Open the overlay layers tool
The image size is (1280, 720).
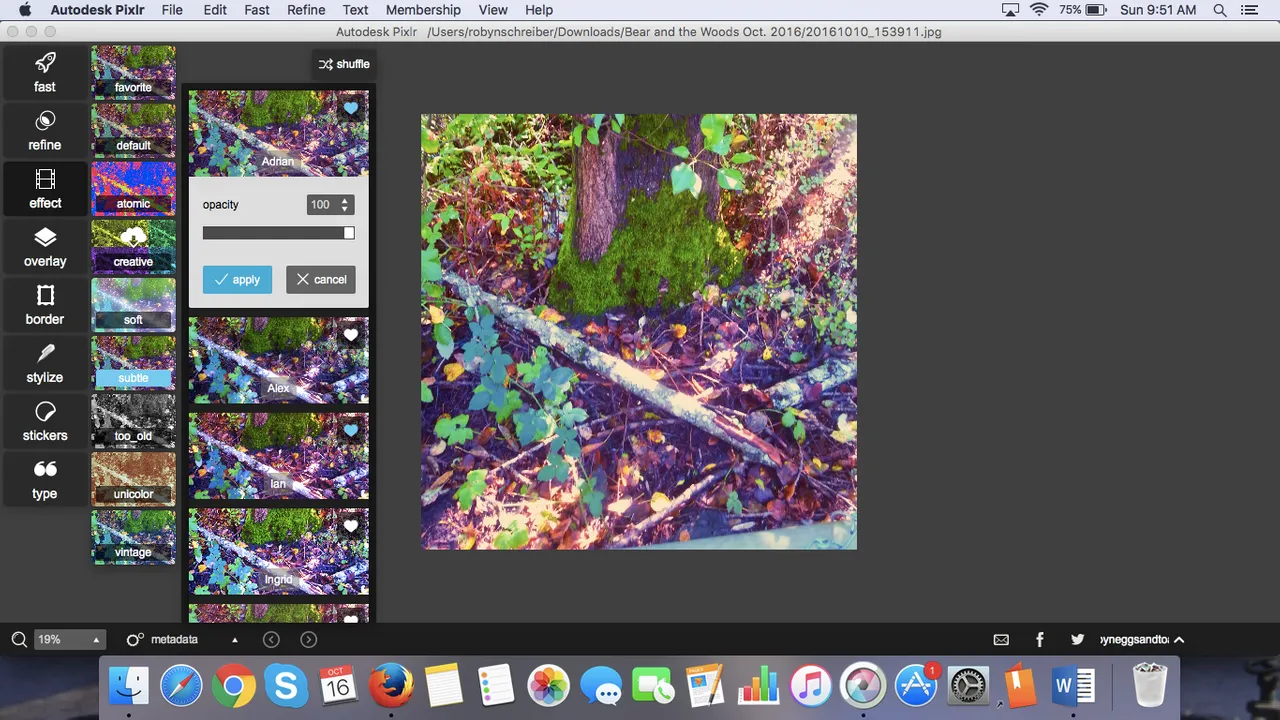(x=45, y=246)
